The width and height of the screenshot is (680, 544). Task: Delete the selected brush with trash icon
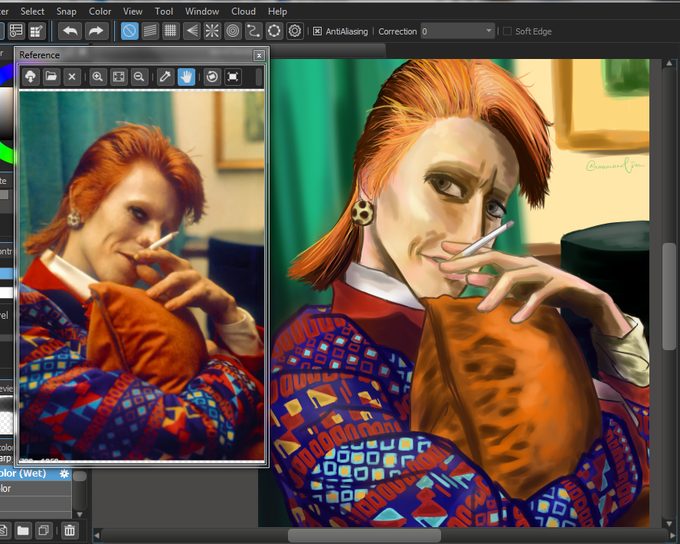click(x=69, y=530)
